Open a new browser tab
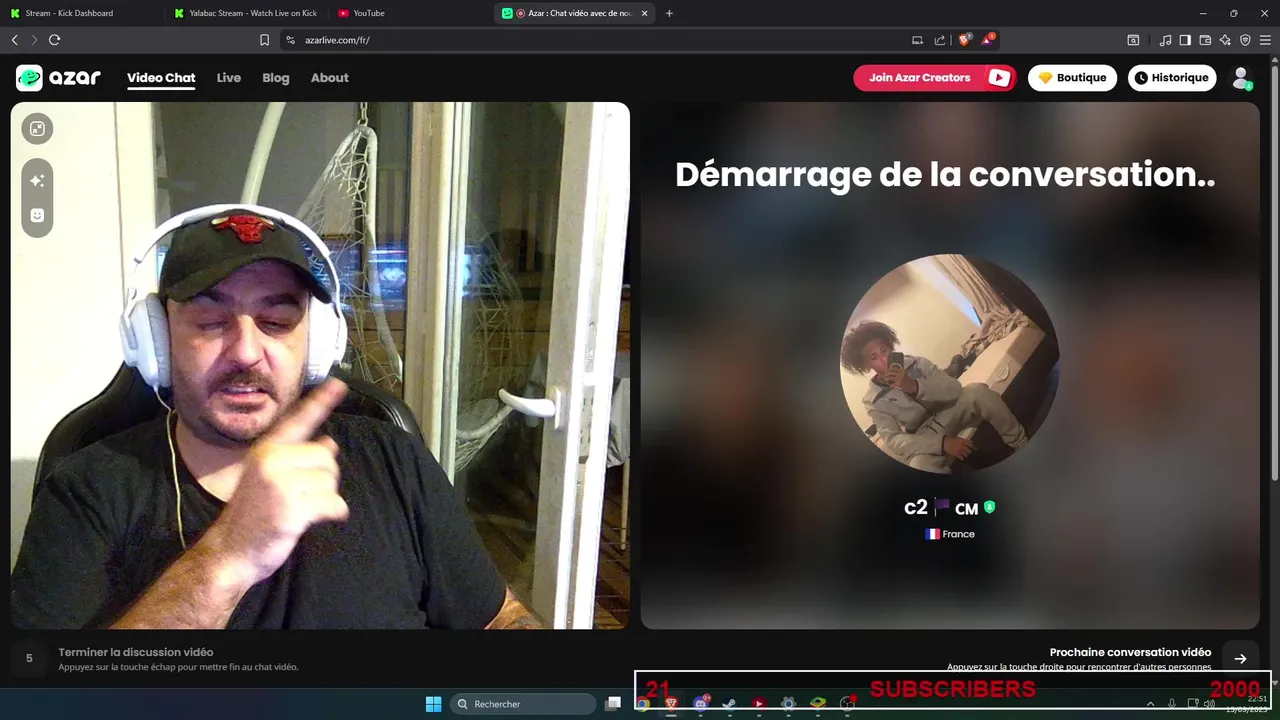Image resolution: width=1280 pixels, height=720 pixels. point(669,13)
